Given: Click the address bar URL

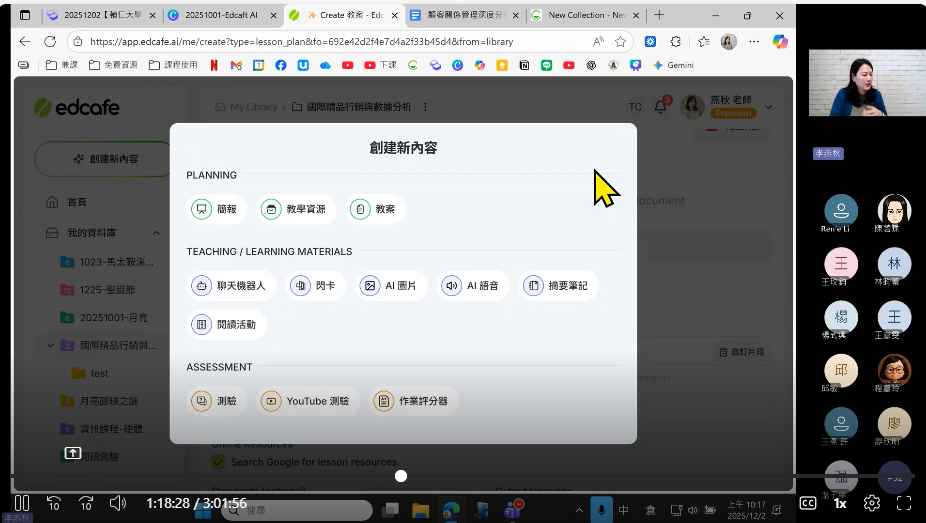Looking at the screenshot, I should (301, 42).
